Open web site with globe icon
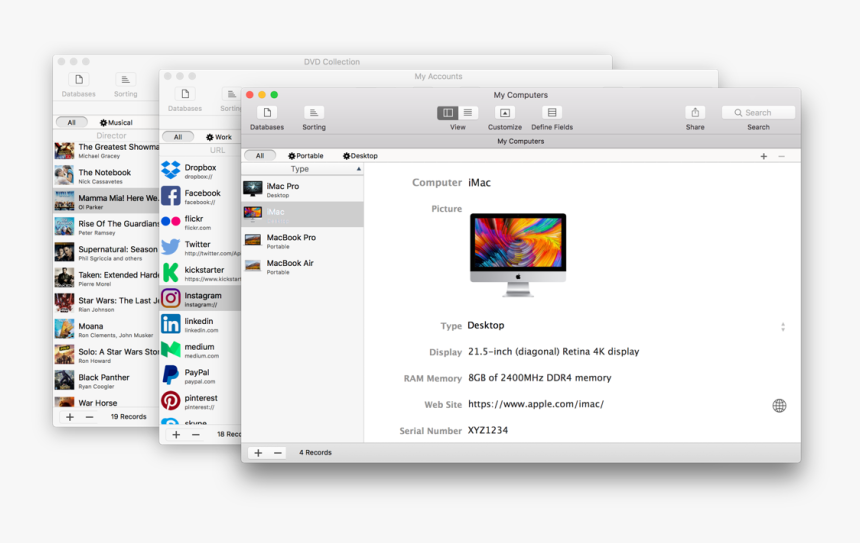 coord(779,405)
